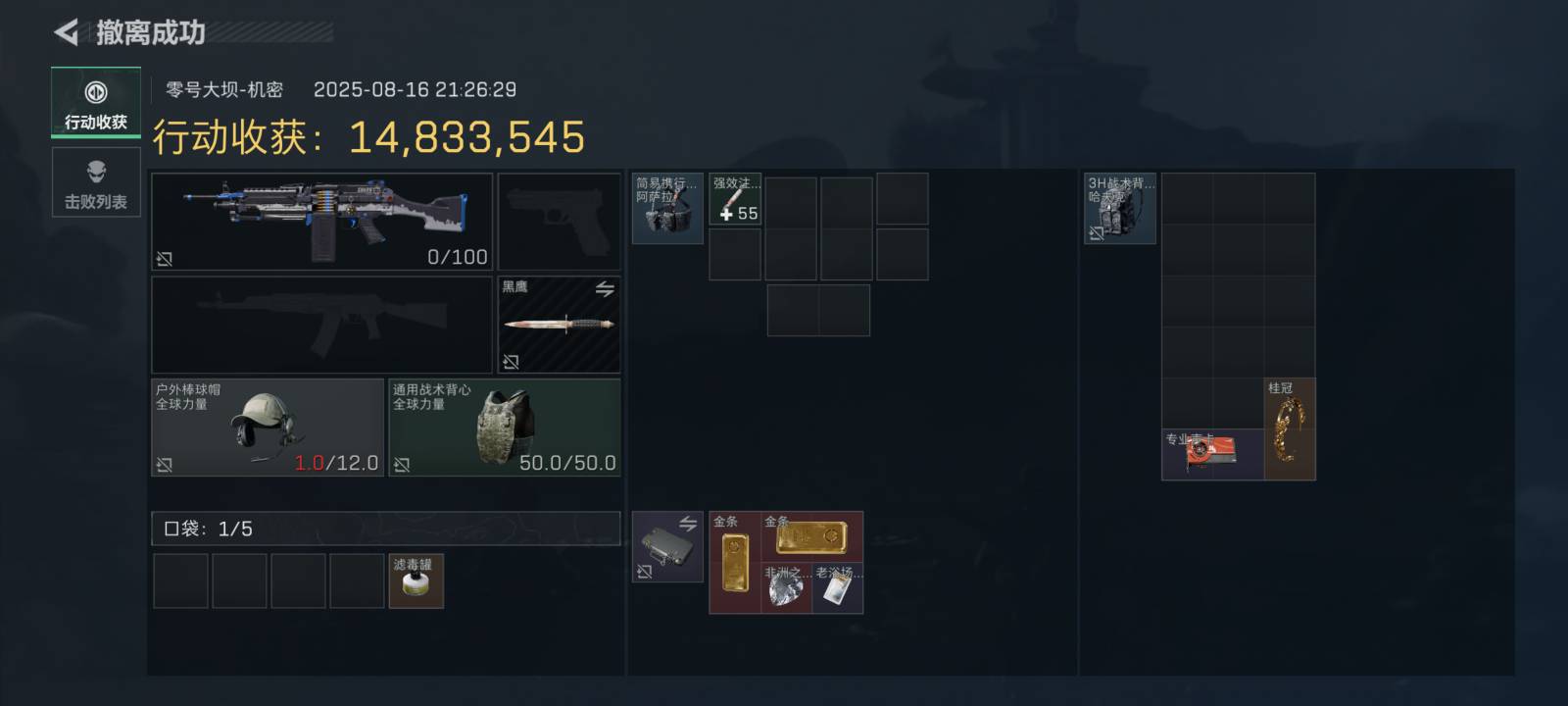Select the 黑鹰 knife item
This screenshot has height=706, width=1568.
[x=559, y=325]
